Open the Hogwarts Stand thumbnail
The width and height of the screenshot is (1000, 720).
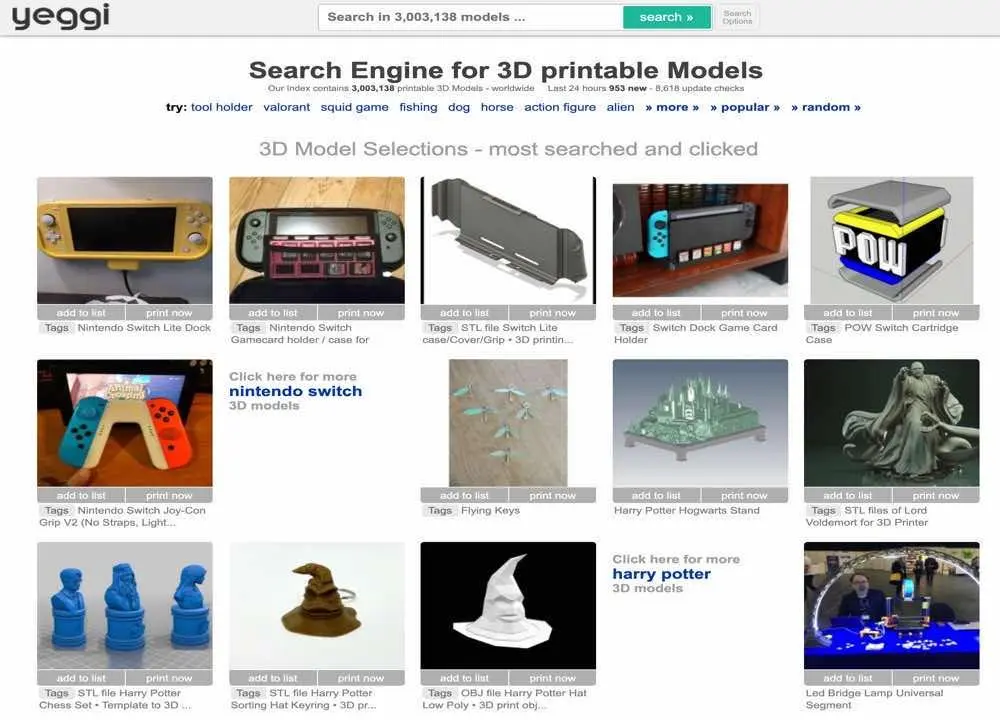click(700, 423)
